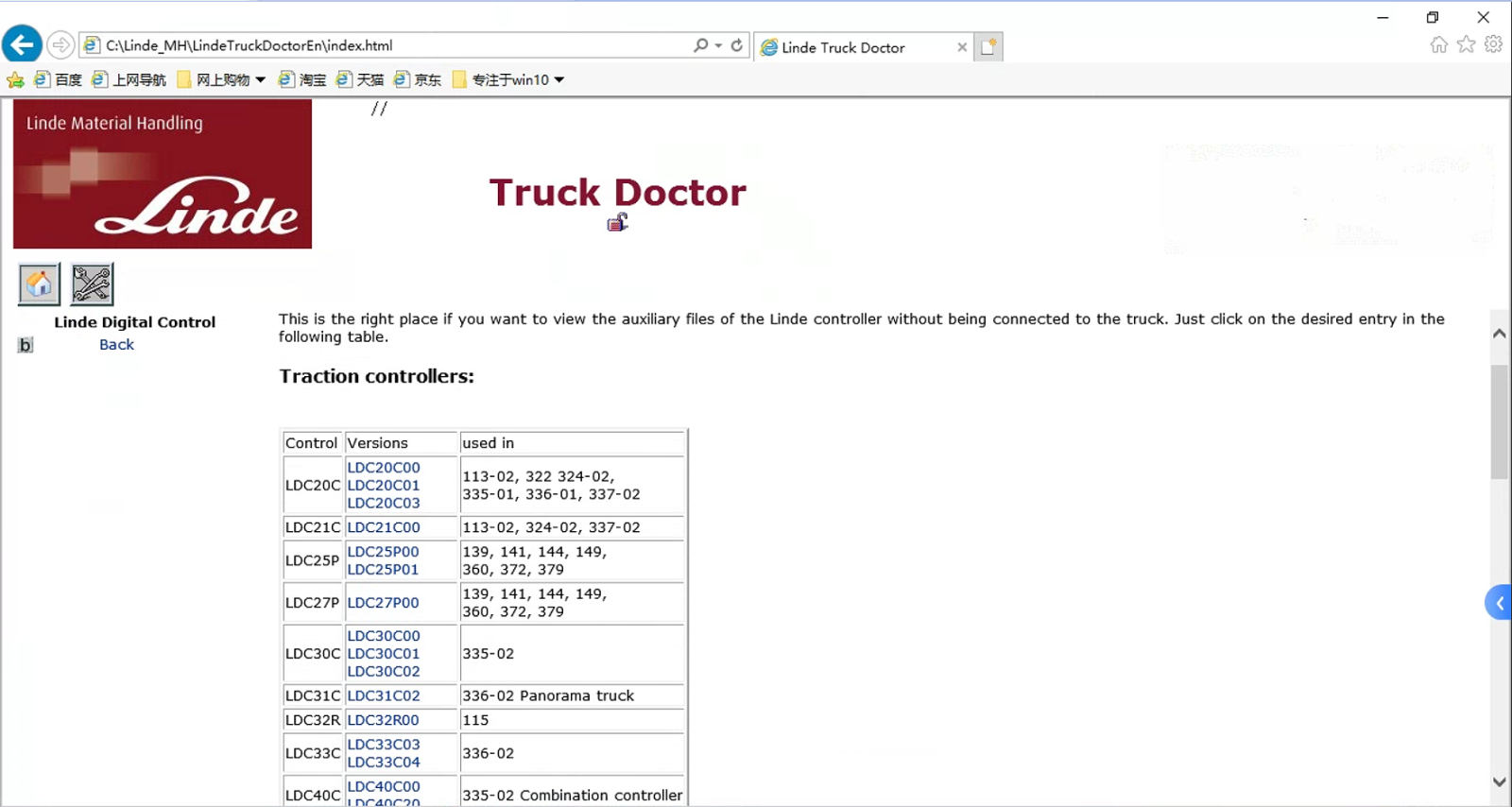This screenshot has height=807, width=1512.
Task: Open the LDC20C01 version link
Action: click(x=384, y=486)
